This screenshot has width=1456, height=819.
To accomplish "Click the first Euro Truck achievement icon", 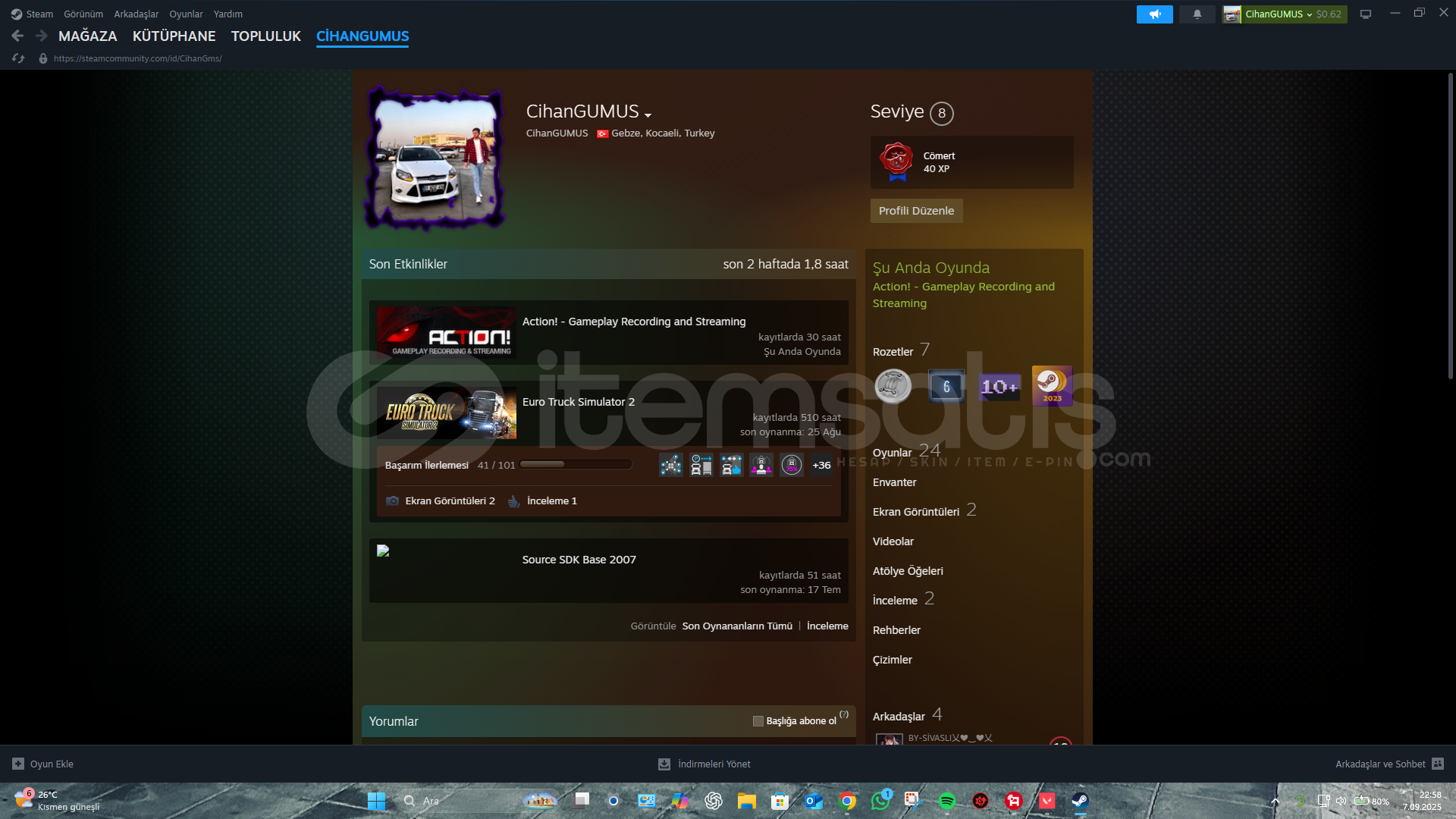I will (671, 465).
